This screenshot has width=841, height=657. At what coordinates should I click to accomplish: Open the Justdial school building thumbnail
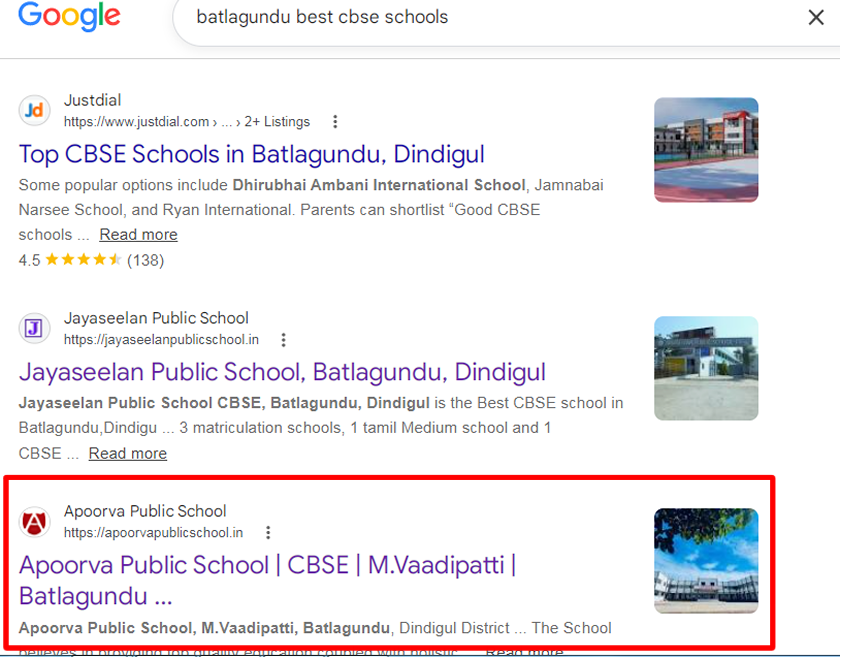coord(706,150)
